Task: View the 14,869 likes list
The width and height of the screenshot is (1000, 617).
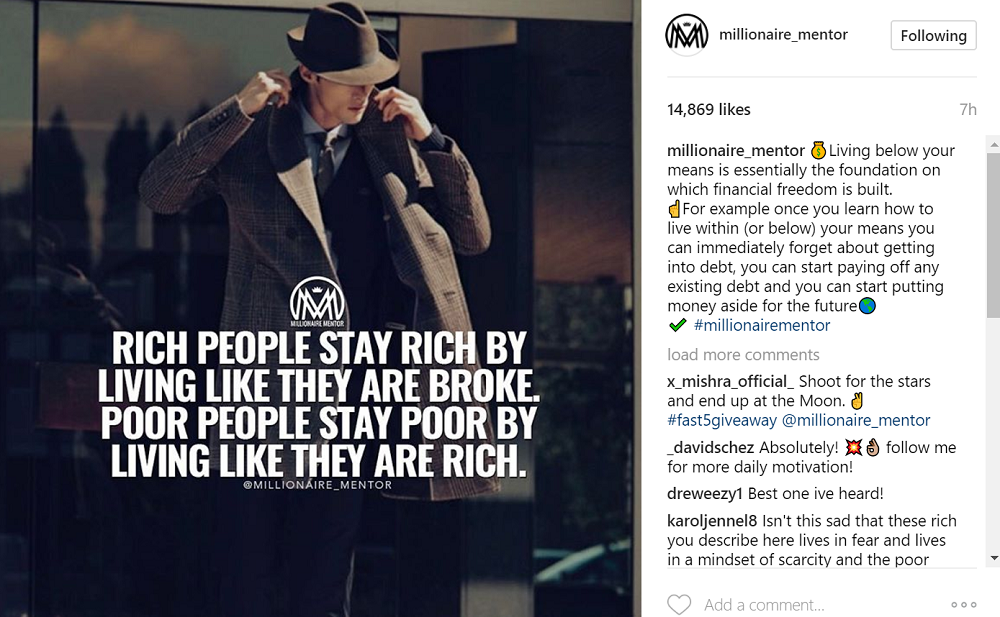Action: point(709,109)
